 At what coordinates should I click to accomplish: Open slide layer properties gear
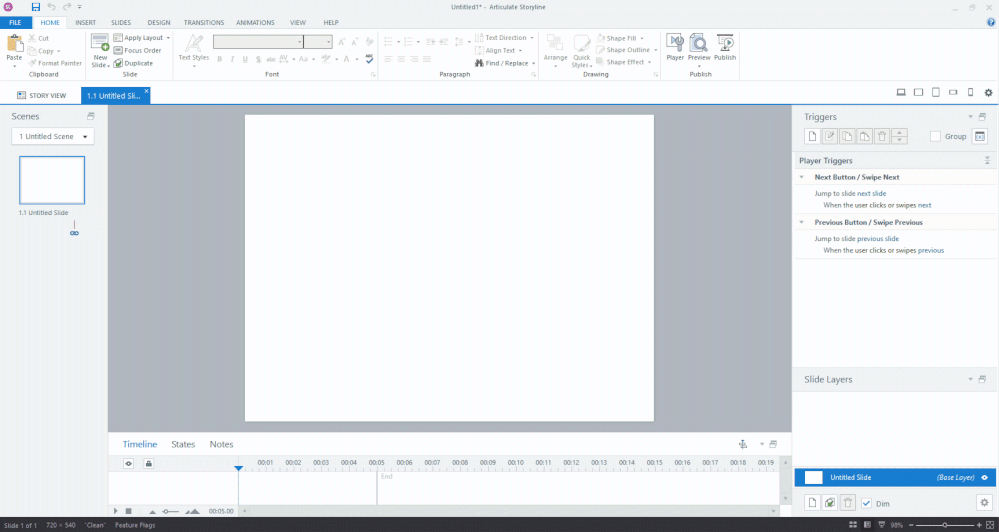tap(984, 503)
